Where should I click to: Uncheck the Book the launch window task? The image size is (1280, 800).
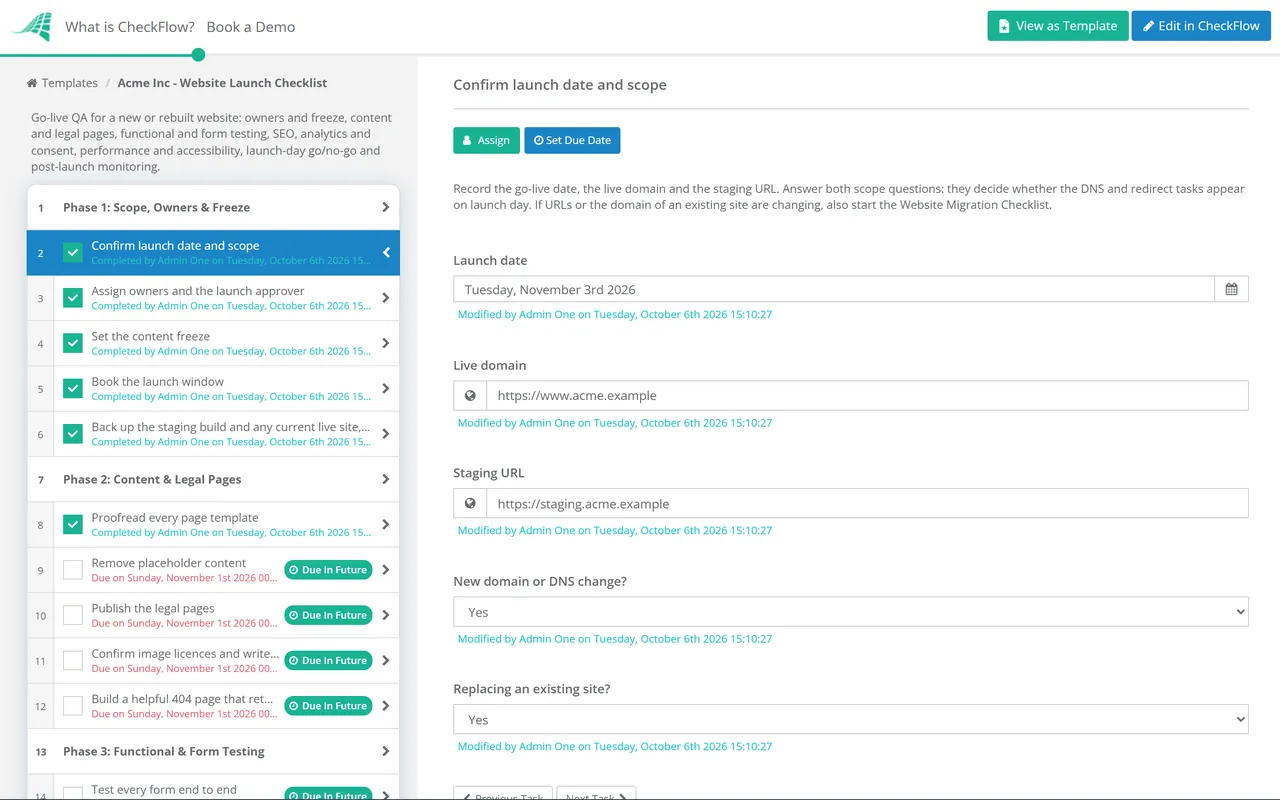pos(73,389)
